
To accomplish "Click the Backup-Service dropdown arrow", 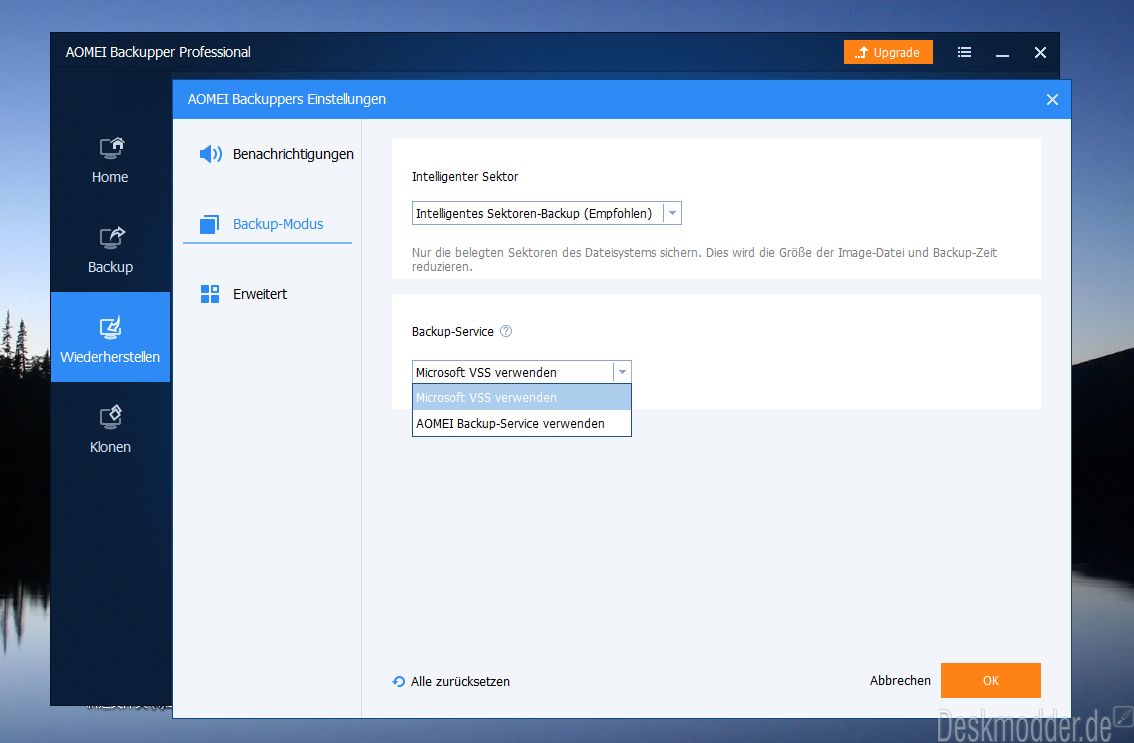I will 622,372.
